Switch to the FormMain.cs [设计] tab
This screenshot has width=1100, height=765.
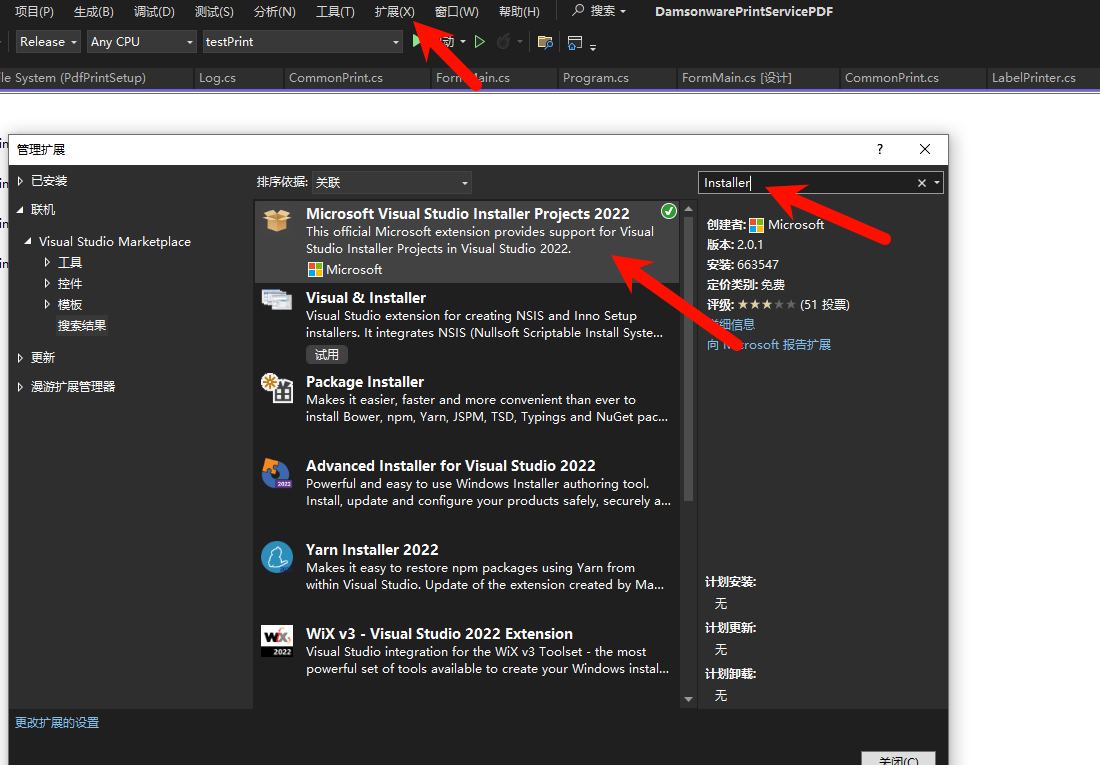(x=737, y=78)
